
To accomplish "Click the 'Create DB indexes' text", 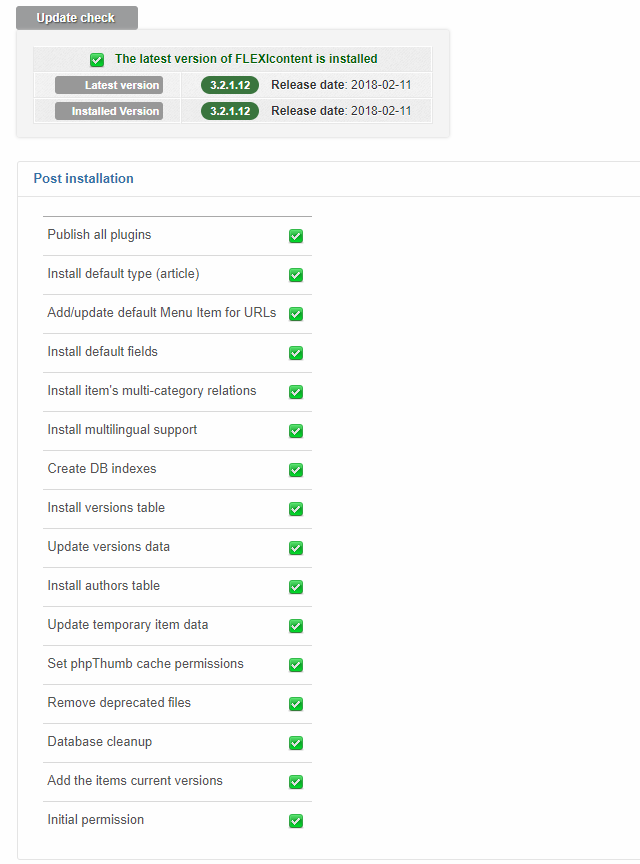I will [x=102, y=468].
